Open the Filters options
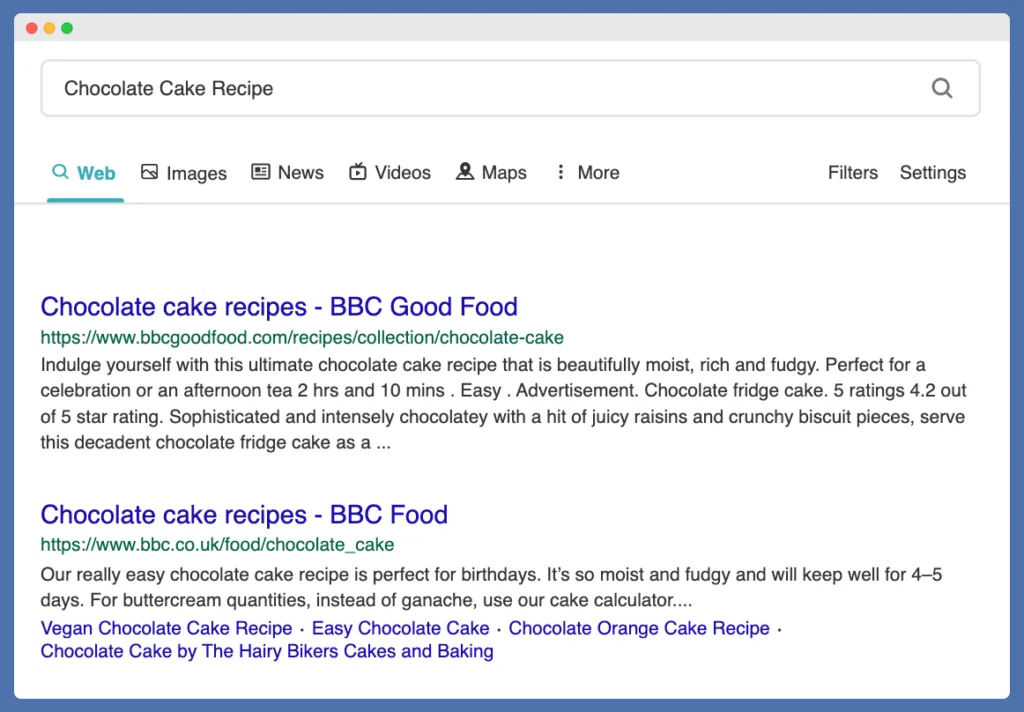The image size is (1024, 712). click(852, 173)
